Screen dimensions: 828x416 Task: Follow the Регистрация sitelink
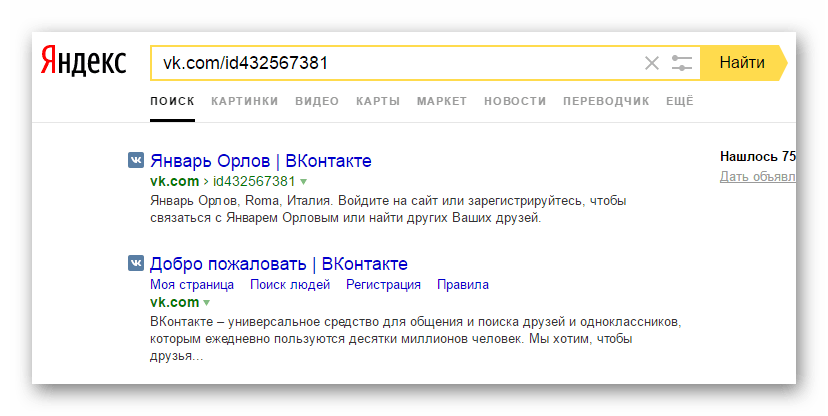coord(383,284)
